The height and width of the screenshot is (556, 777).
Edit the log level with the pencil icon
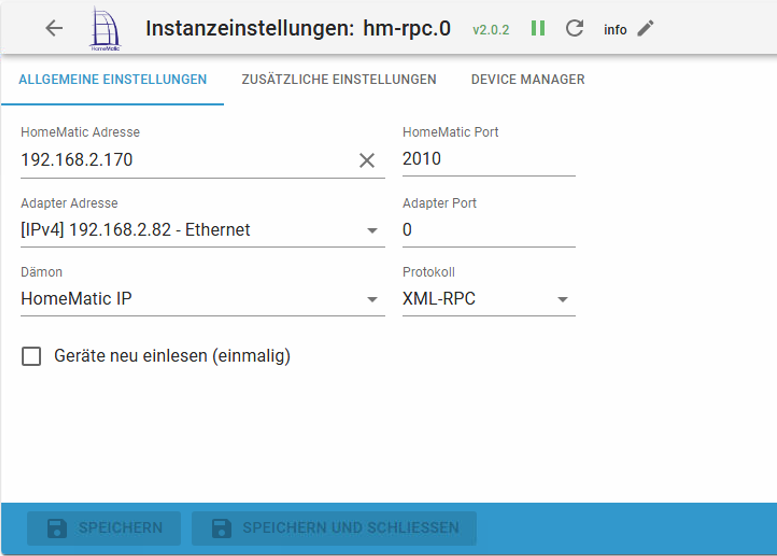[x=645, y=29]
